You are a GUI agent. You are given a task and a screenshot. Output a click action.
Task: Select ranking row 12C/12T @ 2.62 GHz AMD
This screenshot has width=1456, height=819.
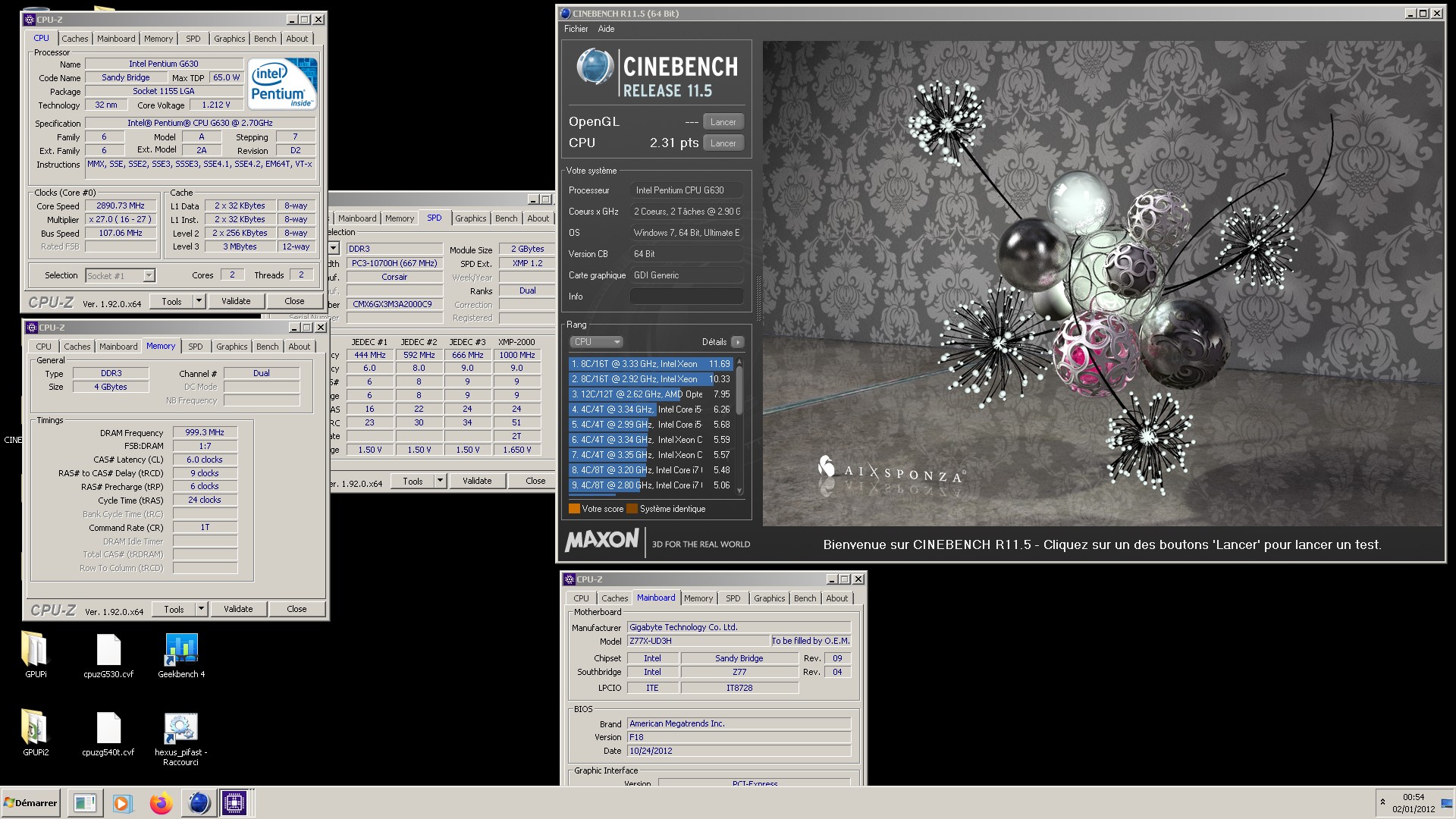coord(651,394)
